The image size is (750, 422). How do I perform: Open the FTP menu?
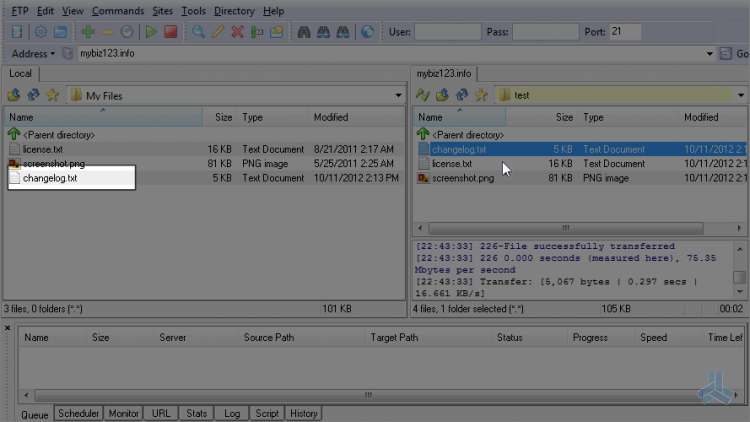point(20,11)
